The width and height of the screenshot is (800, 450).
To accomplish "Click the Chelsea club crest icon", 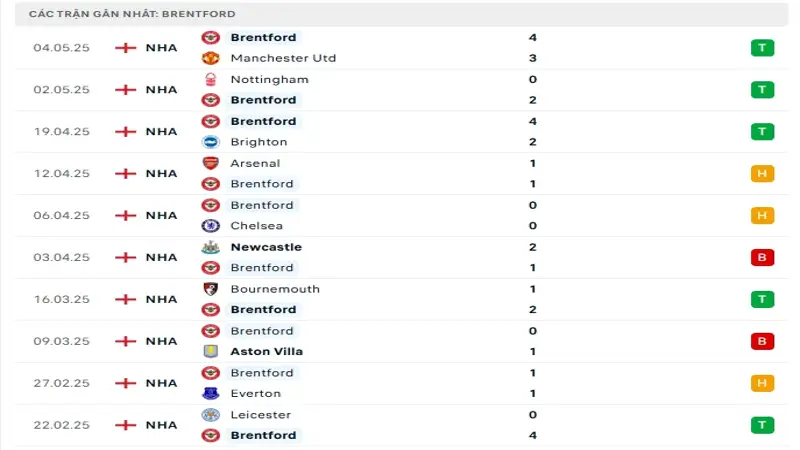I will click(210, 226).
